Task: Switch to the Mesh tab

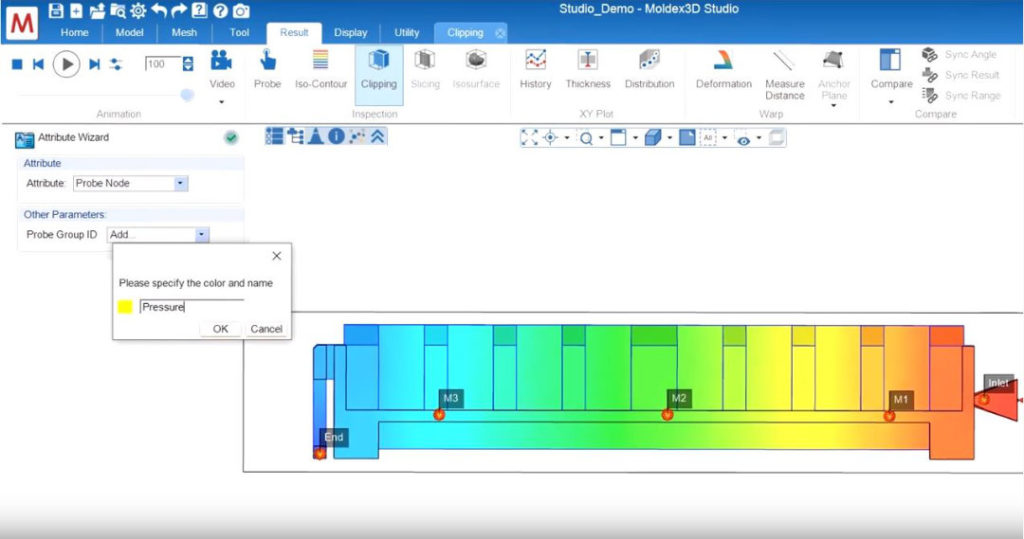Action: point(184,33)
